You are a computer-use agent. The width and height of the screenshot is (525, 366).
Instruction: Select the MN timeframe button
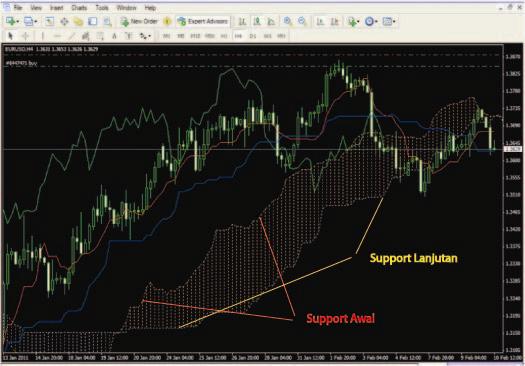282,36
